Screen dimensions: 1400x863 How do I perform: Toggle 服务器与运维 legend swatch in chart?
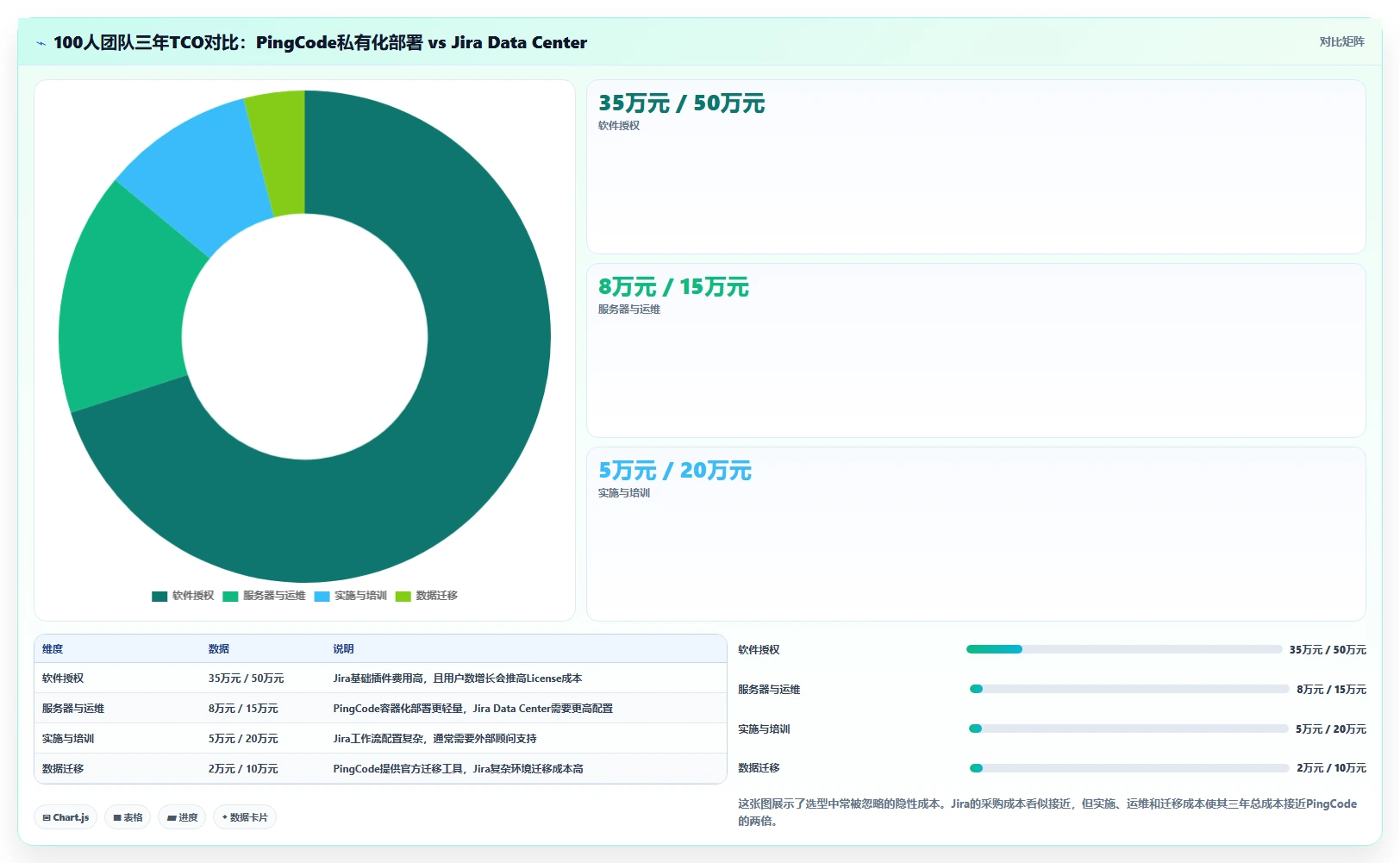[x=230, y=596]
